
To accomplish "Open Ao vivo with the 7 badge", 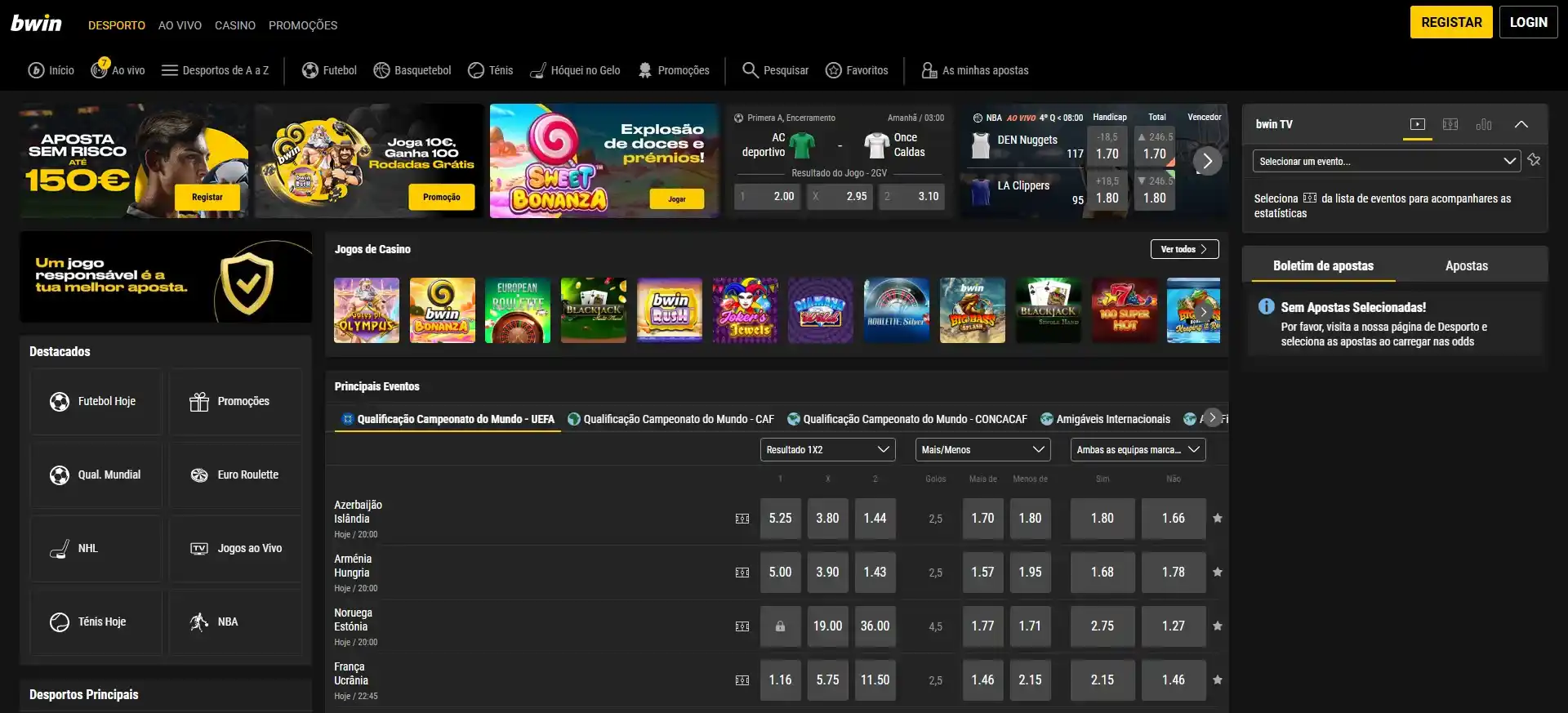I will 118,69.
